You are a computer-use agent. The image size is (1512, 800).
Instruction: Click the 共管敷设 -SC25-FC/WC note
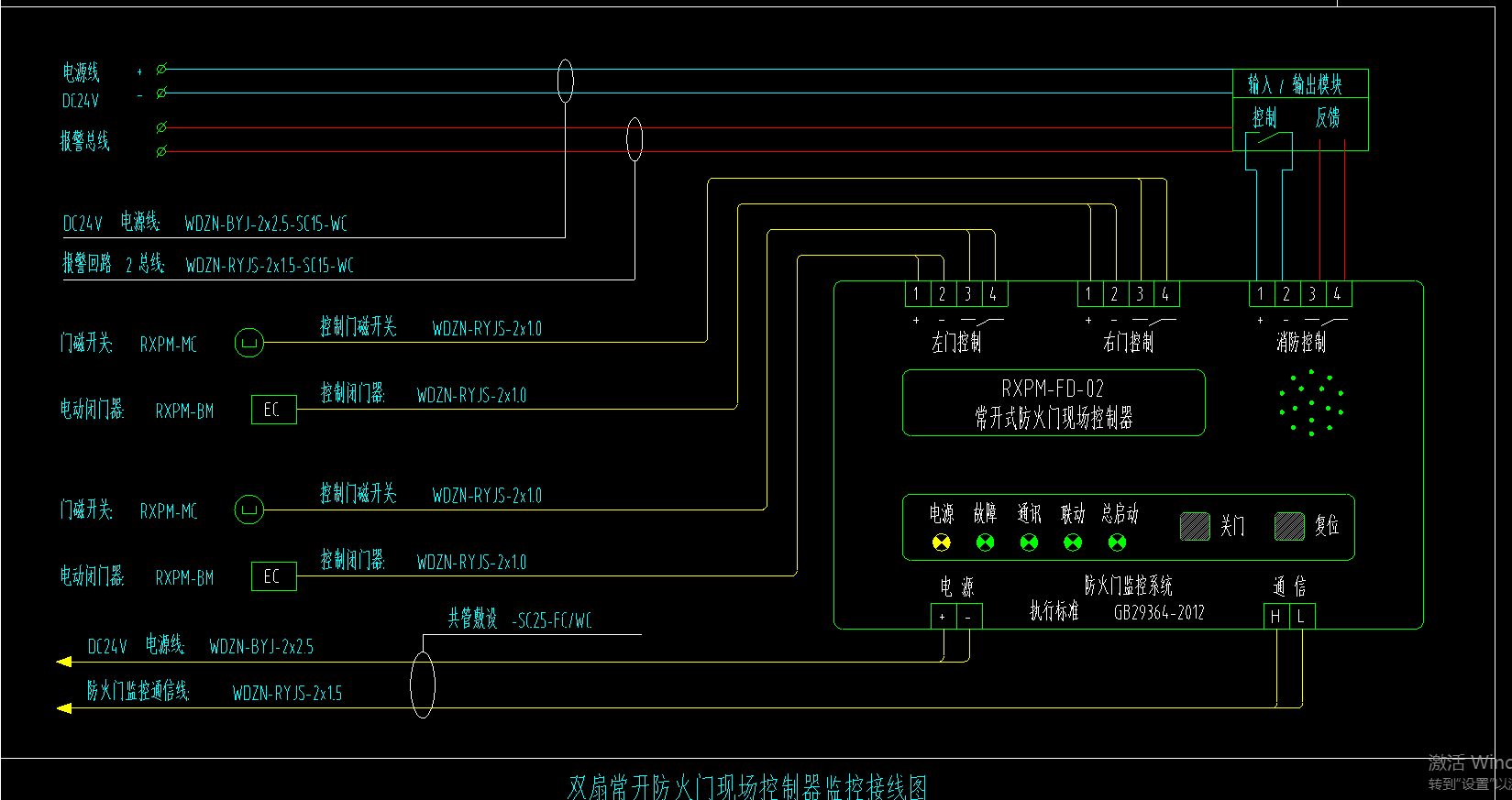pyautogui.click(x=520, y=620)
